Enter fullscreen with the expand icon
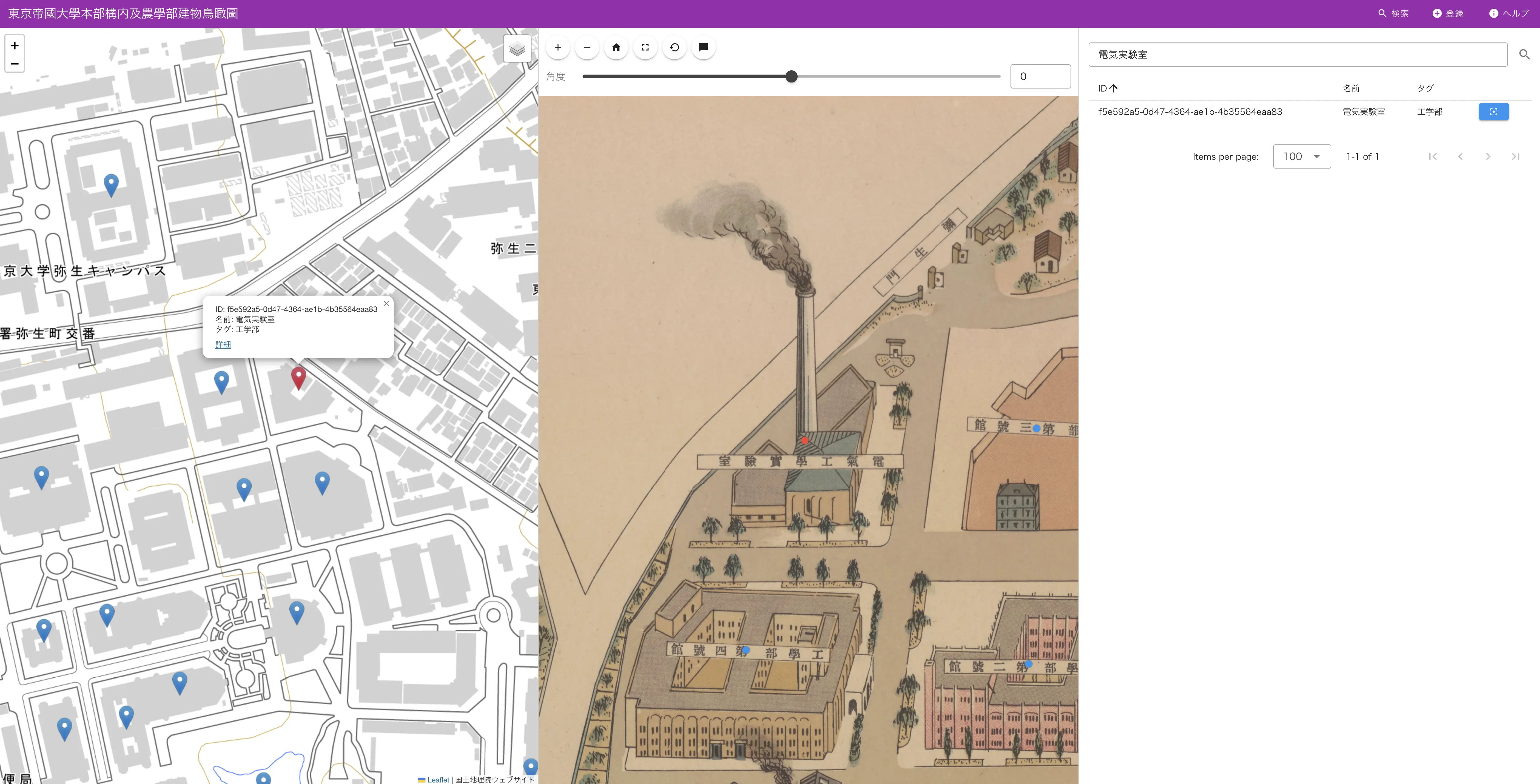Screen dimensions: 1540x784 (x=645, y=47)
